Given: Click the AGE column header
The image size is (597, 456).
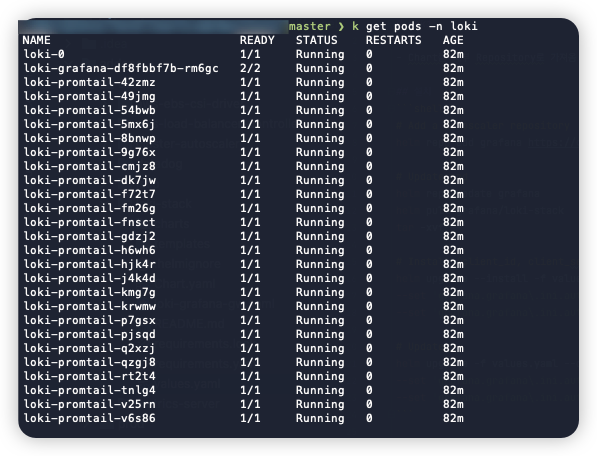Looking at the screenshot, I should tap(453, 40).
